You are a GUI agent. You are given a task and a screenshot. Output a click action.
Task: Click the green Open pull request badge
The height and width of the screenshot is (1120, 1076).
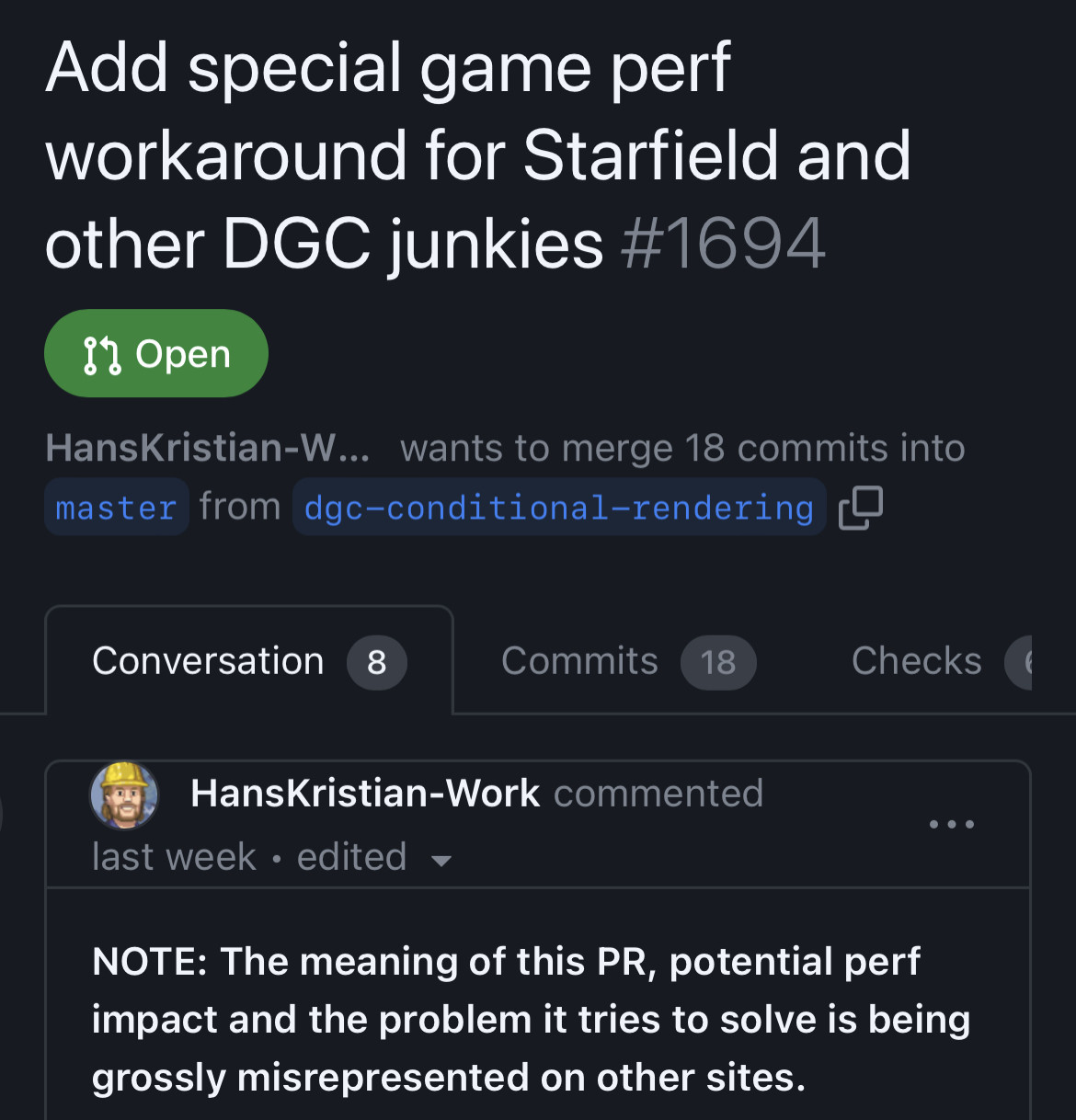tap(156, 354)
